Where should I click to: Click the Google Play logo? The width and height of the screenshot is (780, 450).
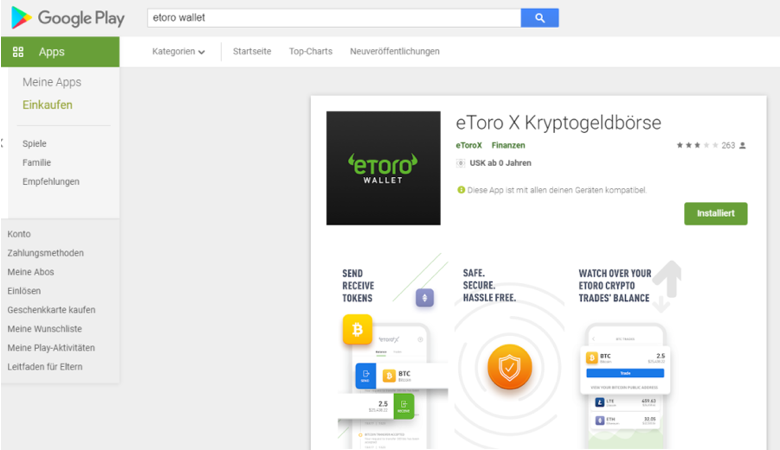click(x=68, y=18)
